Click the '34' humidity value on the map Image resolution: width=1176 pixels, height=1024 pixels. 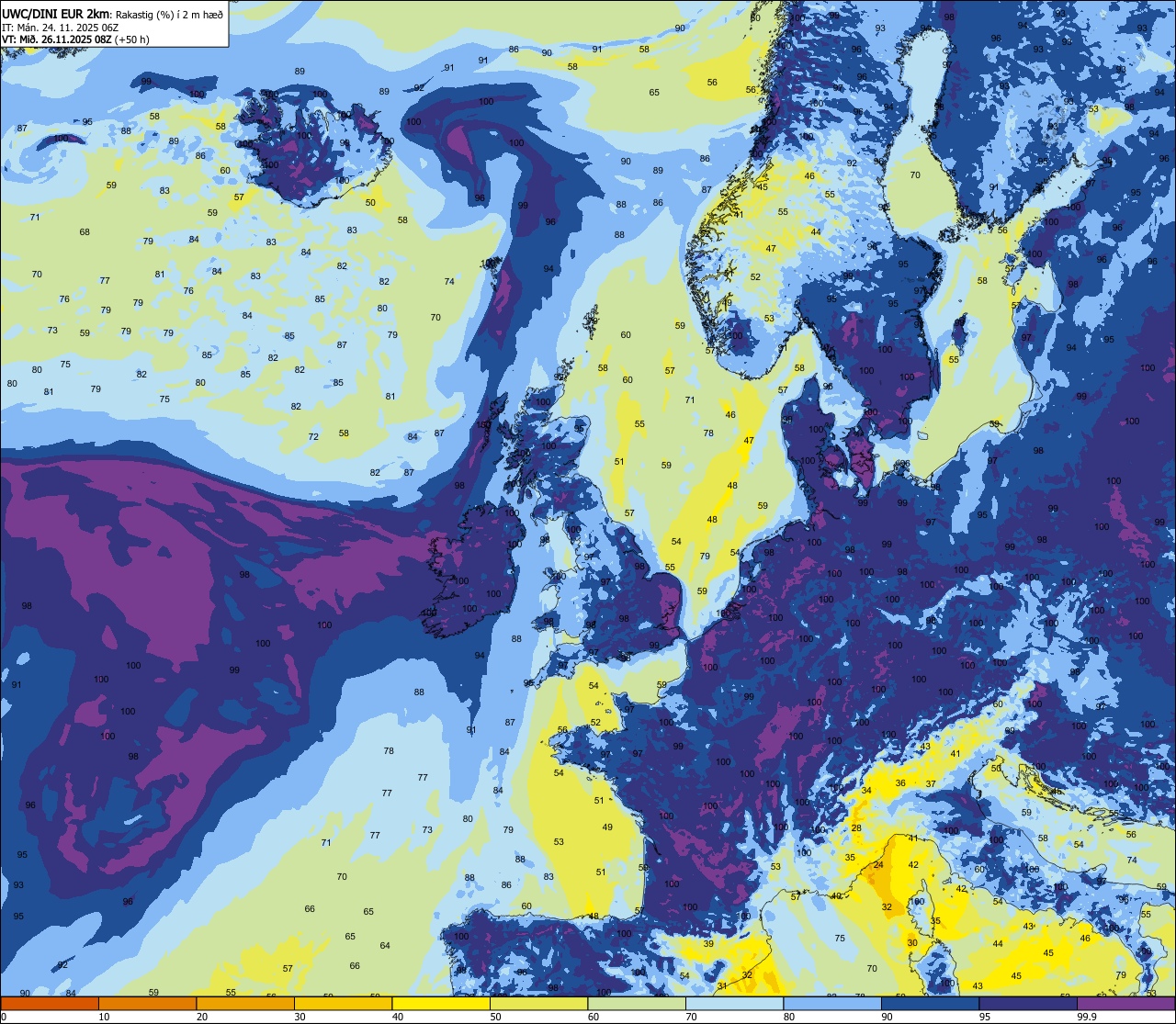[x=866, y=791]
